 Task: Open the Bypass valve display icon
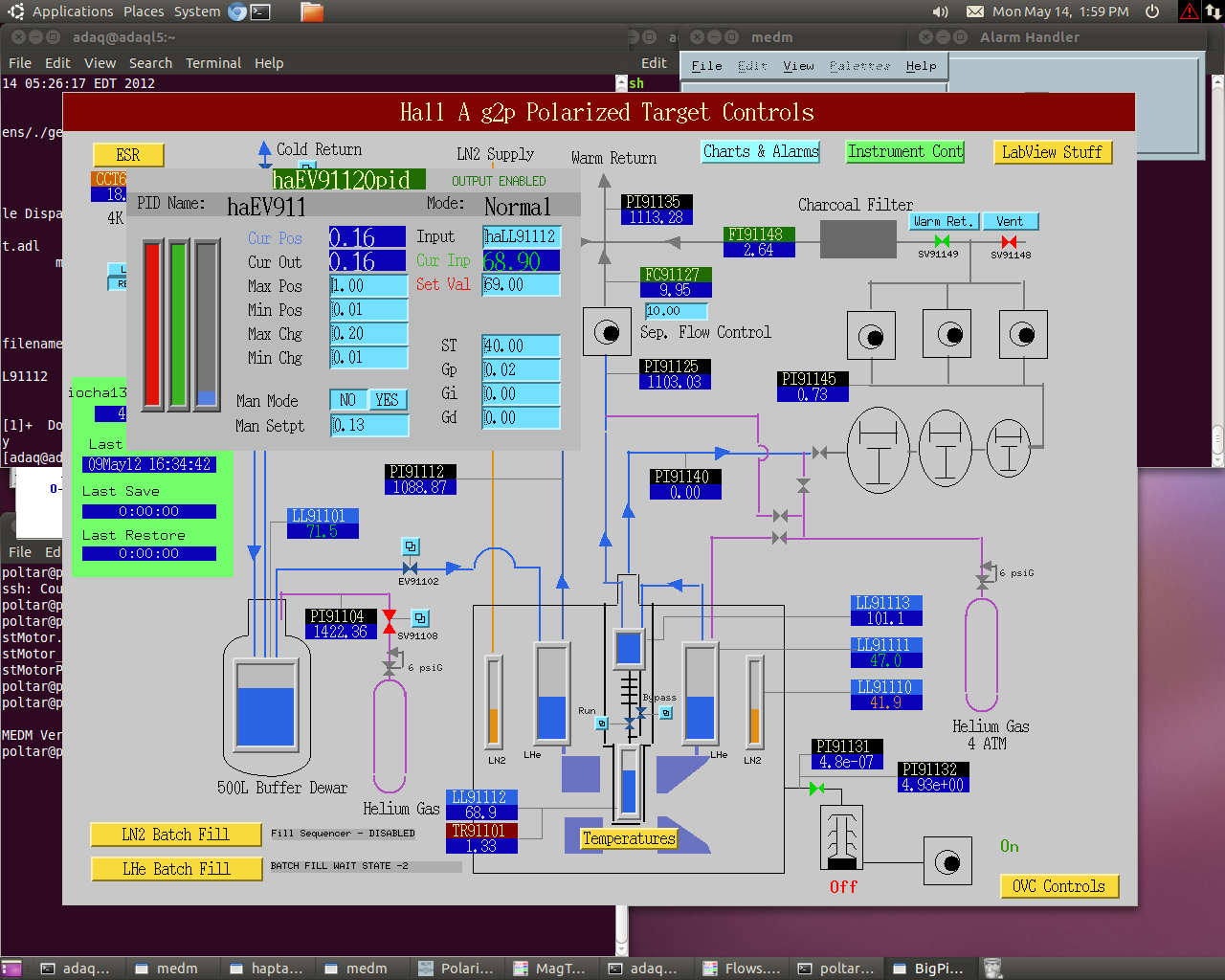tap(666, 712)
